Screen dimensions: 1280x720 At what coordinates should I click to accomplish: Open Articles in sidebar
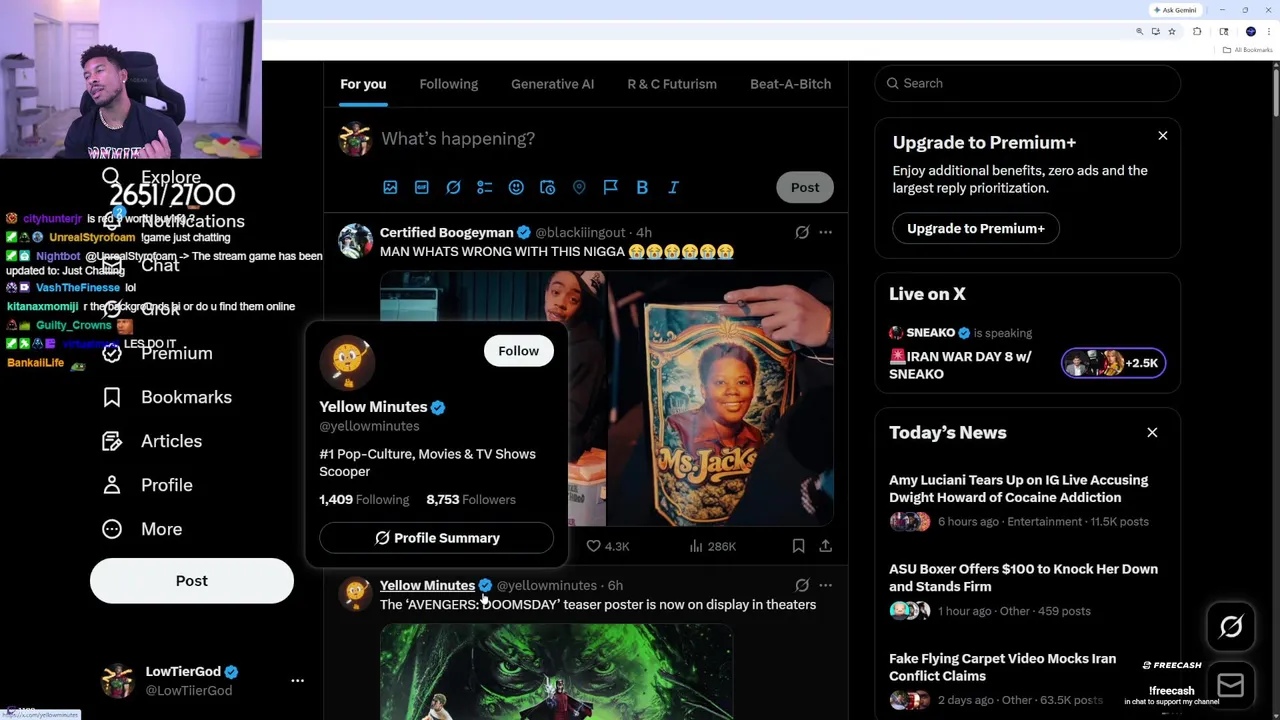[x=152, y=441]
